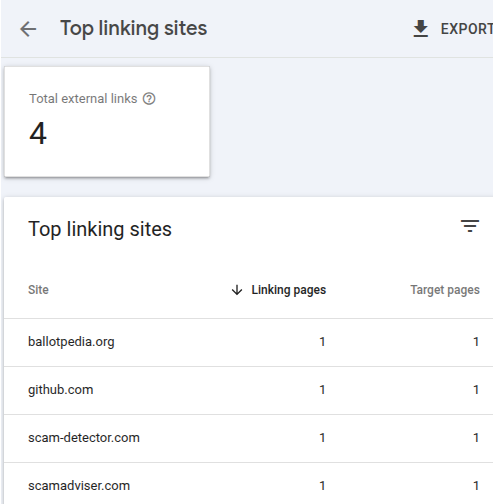Image resolution: width=493 pixels, height=504 pixels.
Task: Click the Site column header
Action: tap(38, 290)
